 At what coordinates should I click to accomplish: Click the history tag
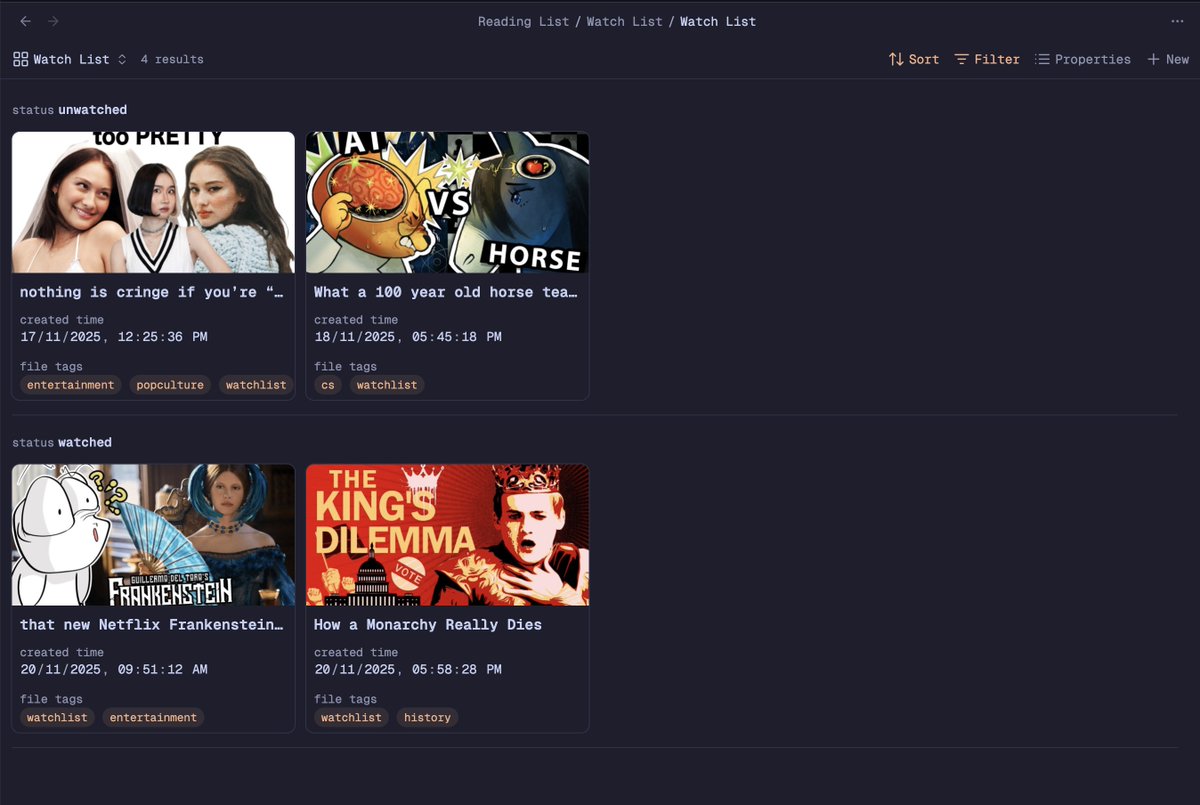coord(427,718)
